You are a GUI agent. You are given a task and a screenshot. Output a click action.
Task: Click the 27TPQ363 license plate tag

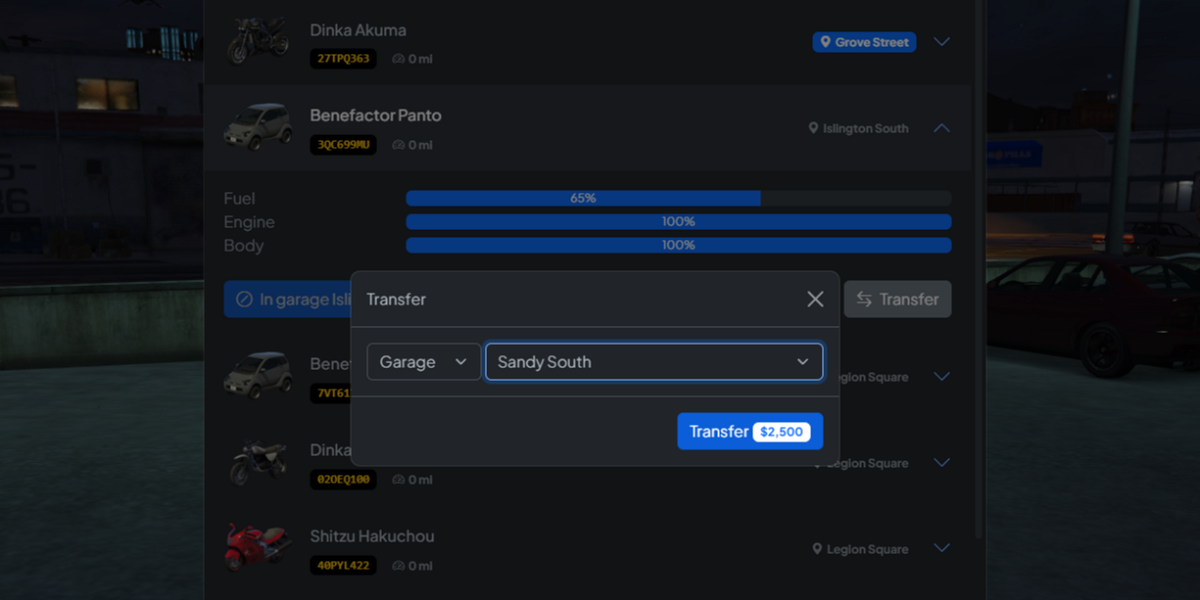coord(343,59)
